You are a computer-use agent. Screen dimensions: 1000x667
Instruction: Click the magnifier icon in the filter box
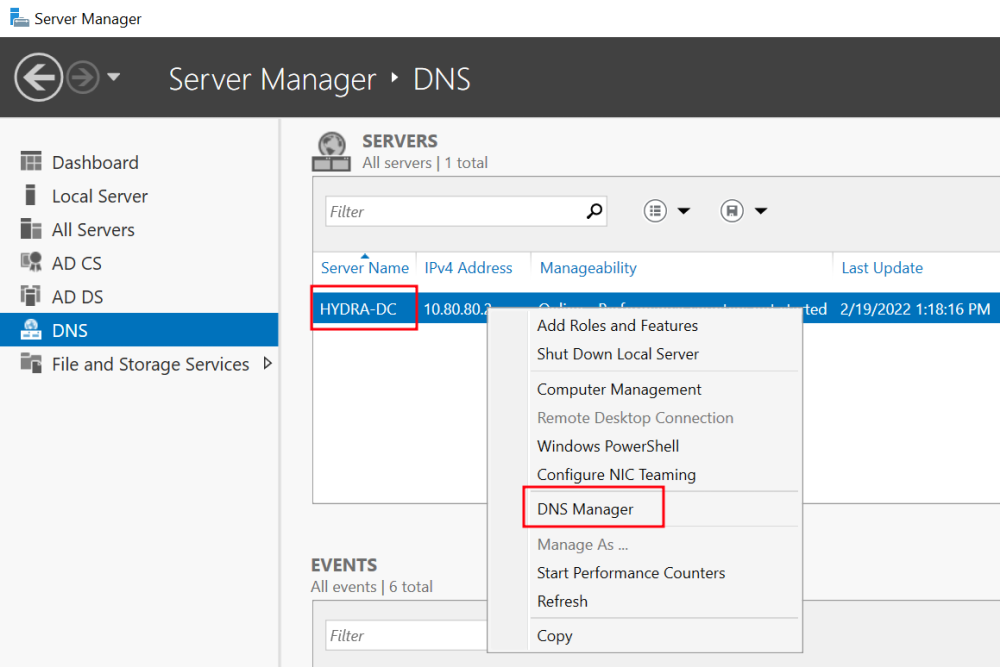[596, 211]
